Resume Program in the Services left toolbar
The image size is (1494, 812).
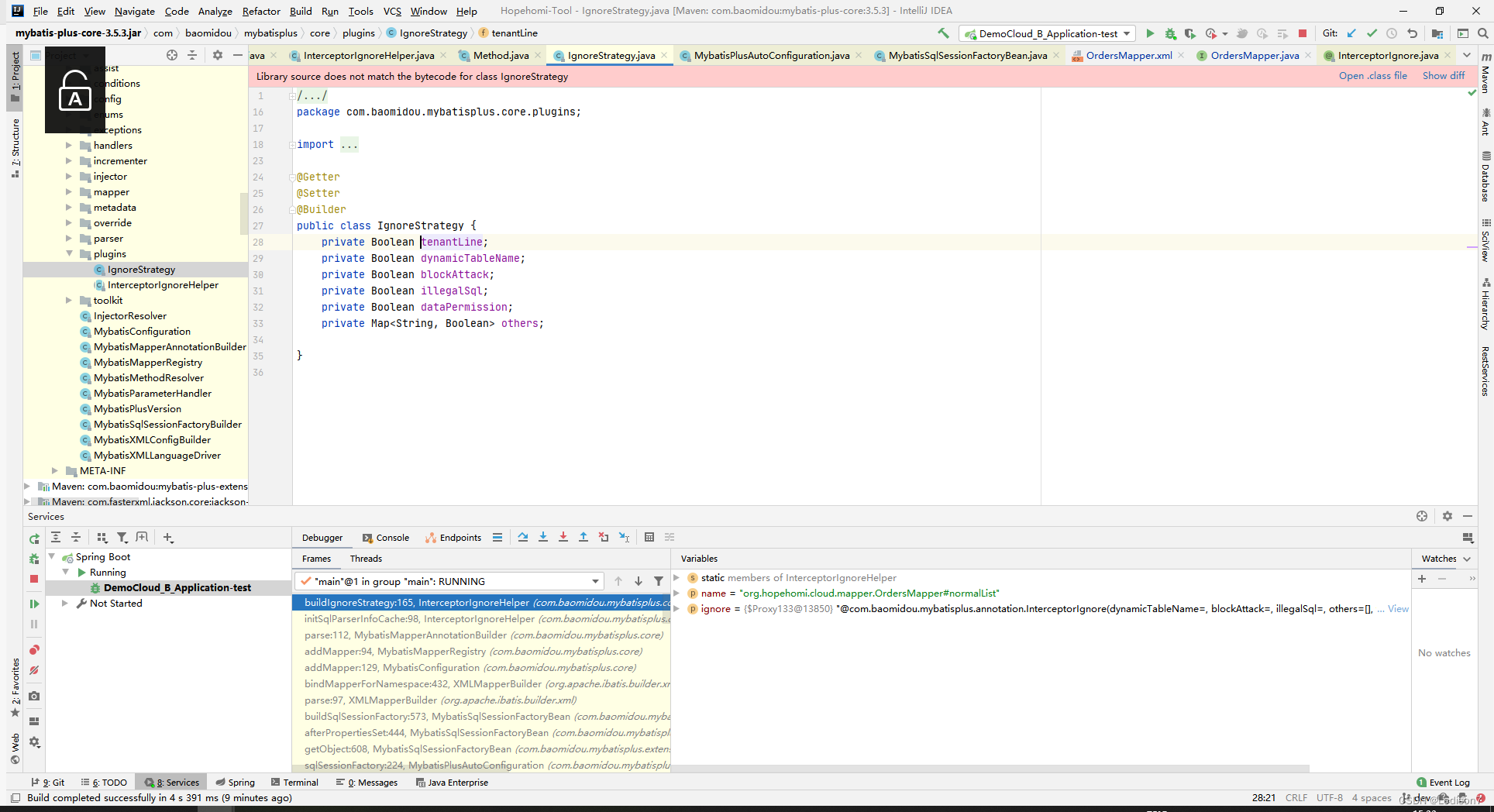click(x=34, y=604)
